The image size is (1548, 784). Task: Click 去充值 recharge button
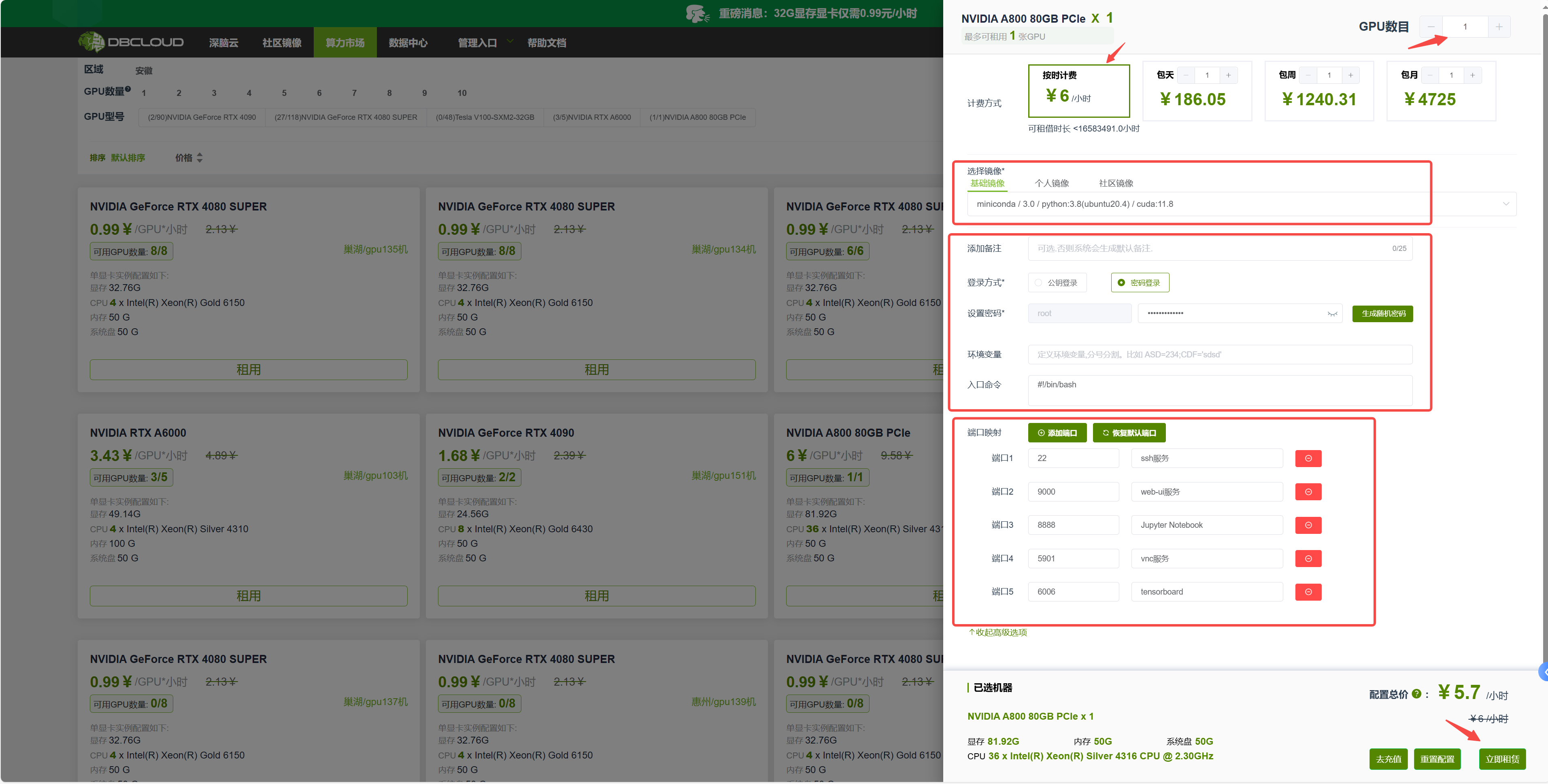pyautogui.click(x=1388, y=759)
